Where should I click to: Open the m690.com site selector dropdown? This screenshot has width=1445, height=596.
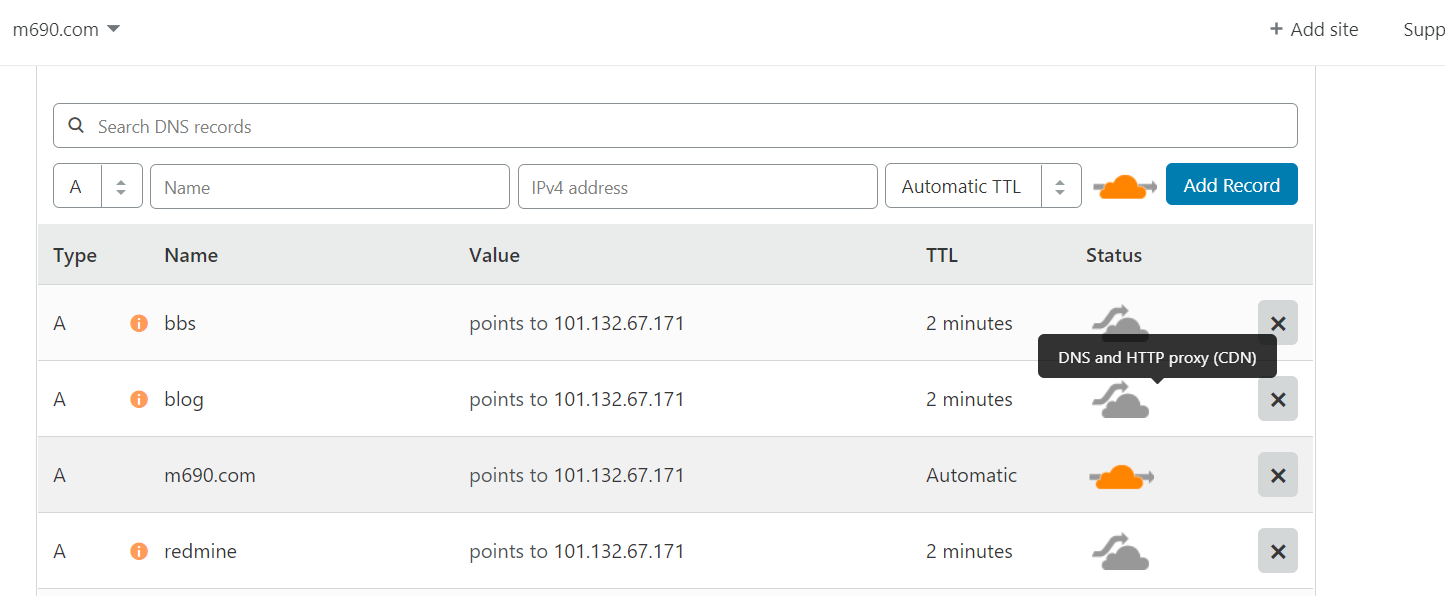(66, 29)
